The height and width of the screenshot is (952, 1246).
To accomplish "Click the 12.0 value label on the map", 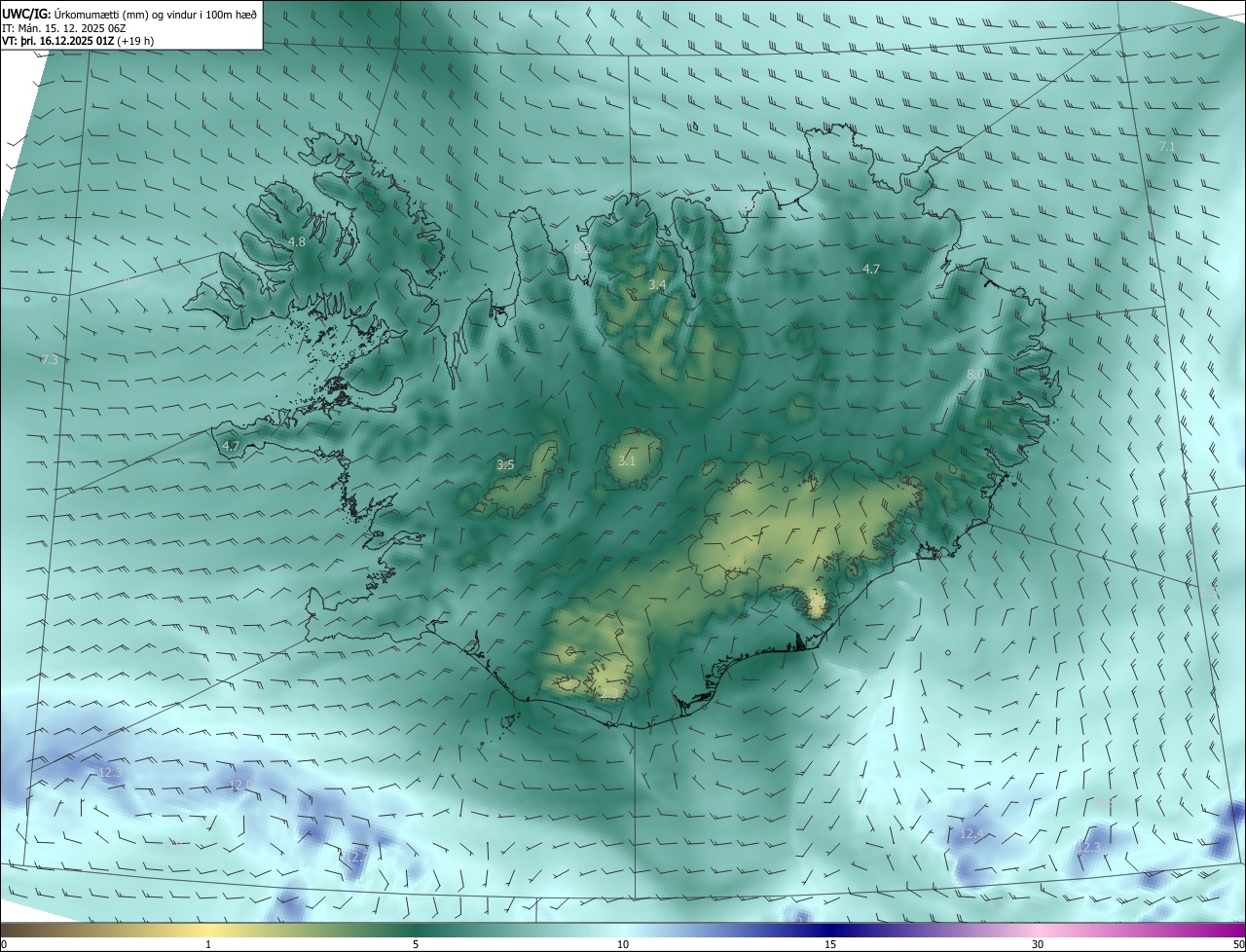I will coord(239,785).
